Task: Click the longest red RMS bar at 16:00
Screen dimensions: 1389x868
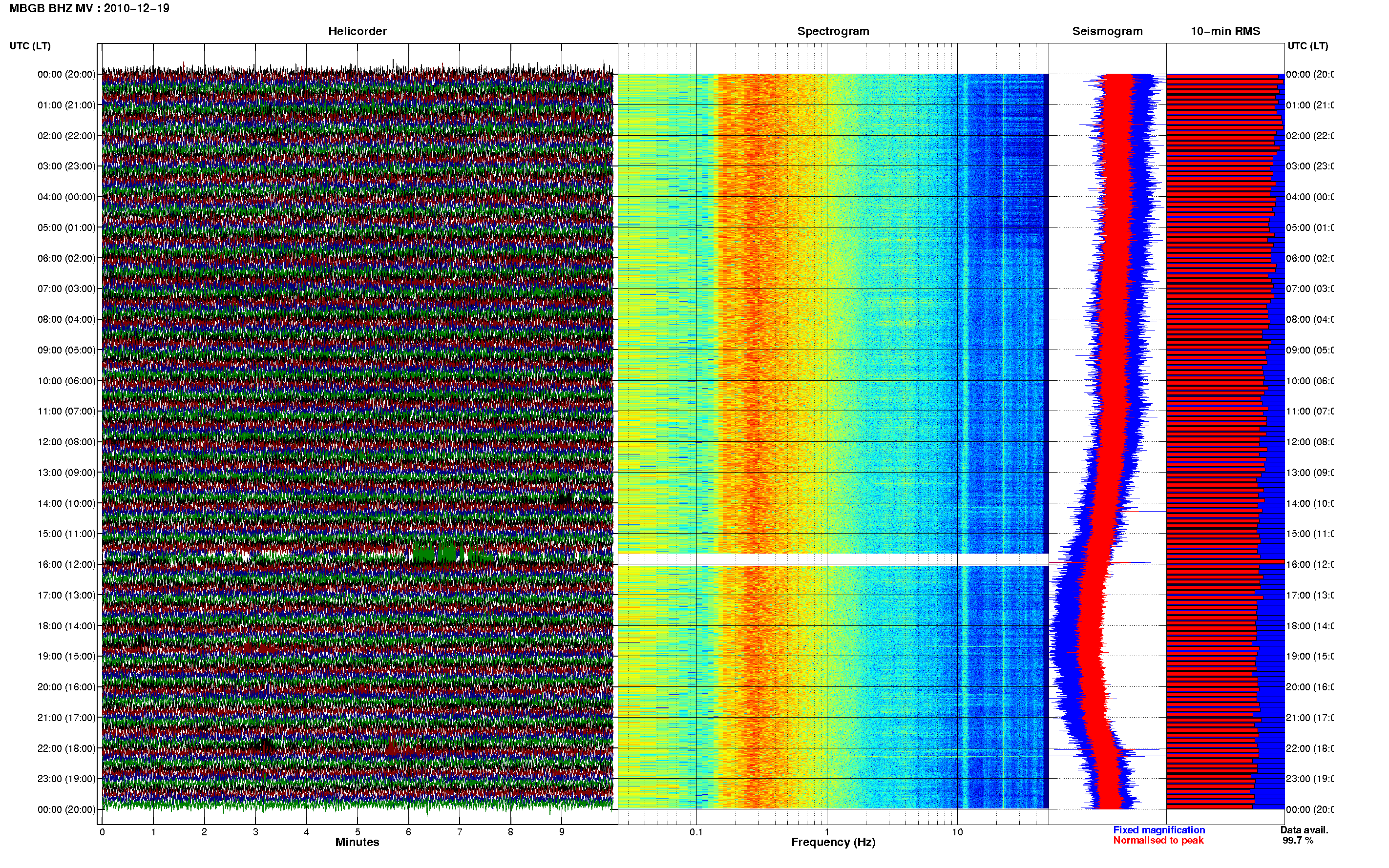Action: pos(1225,561)
